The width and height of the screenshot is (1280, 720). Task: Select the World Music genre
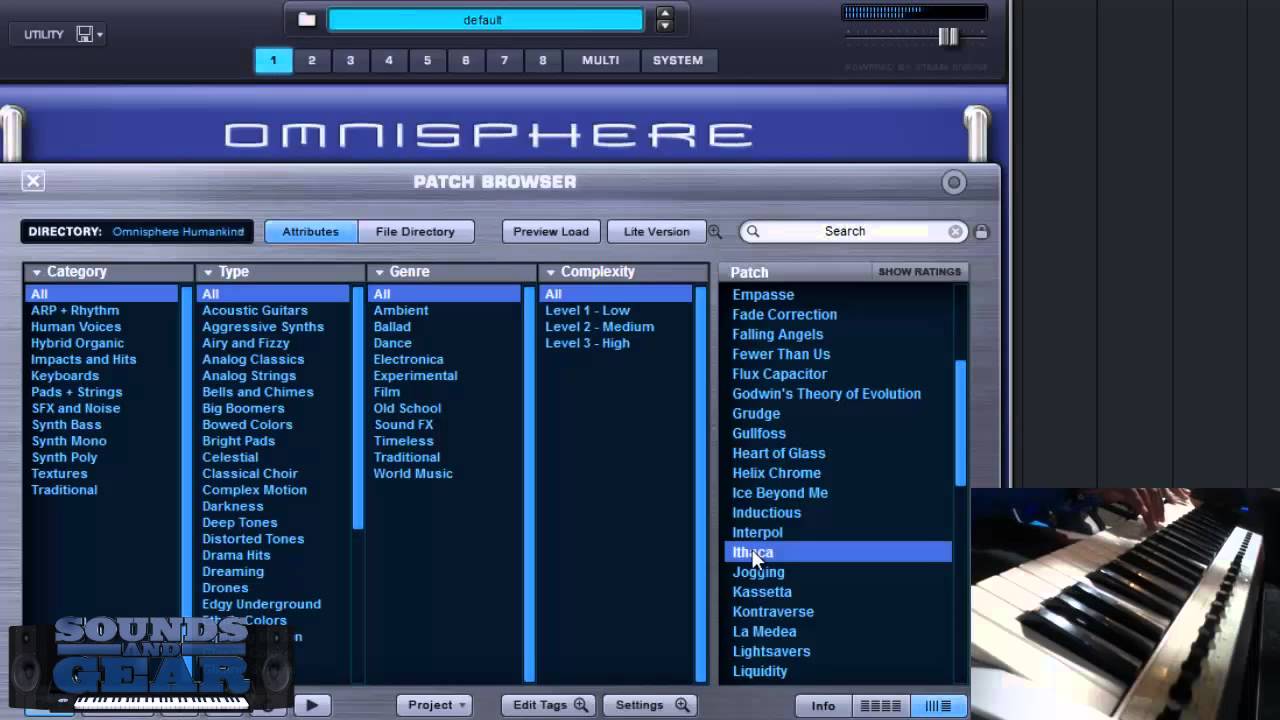click(x=413, y=474)
